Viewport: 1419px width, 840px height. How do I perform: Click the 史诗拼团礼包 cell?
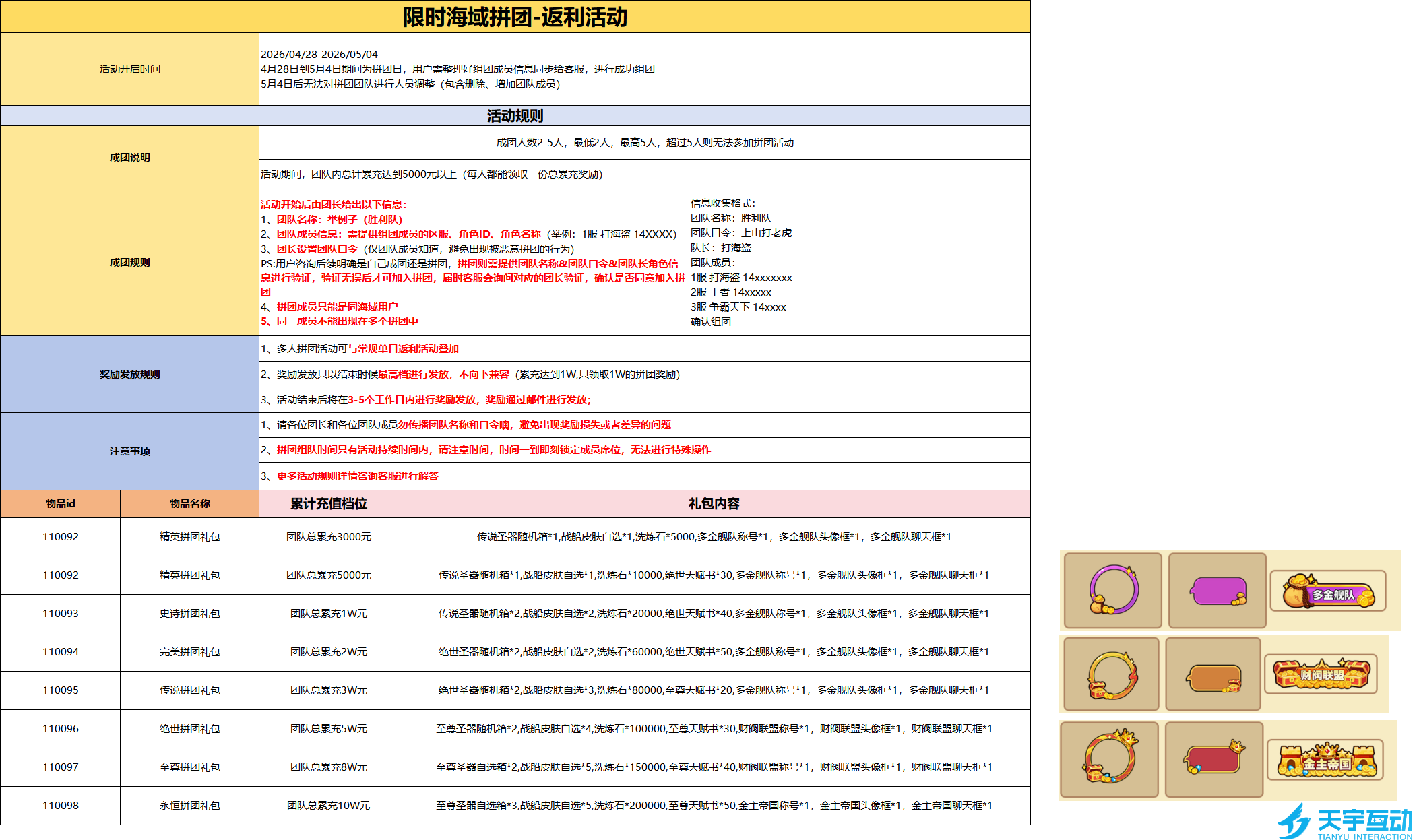tap(189, 614)
